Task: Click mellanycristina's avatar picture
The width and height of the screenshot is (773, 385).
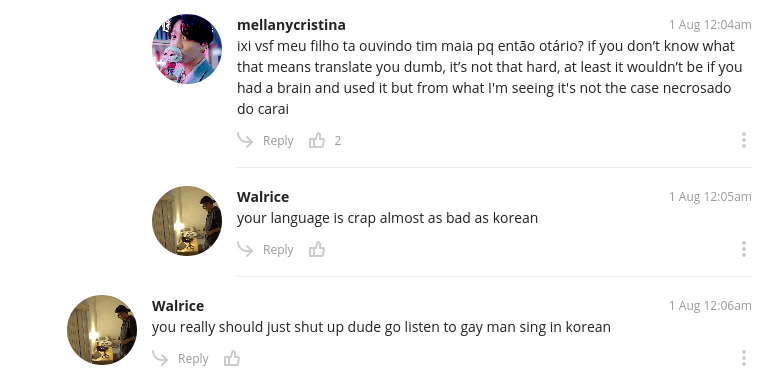Action: point(187,49)
